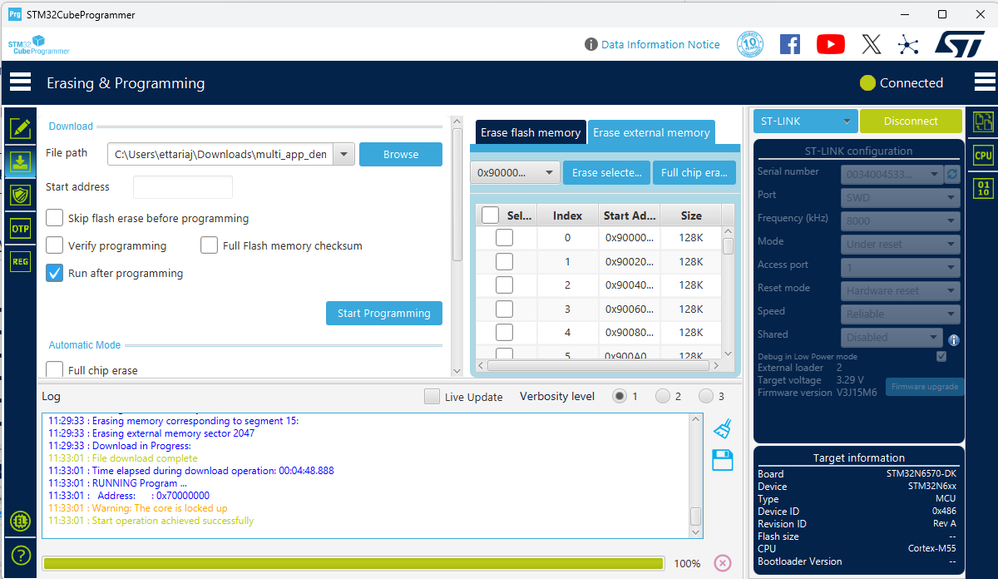Open the ST-LINK interface dropdown

(805, 121)
